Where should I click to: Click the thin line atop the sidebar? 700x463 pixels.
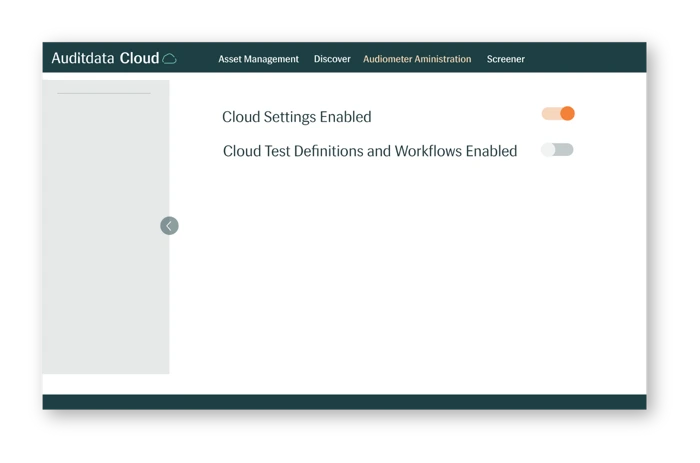pos(104,93)
